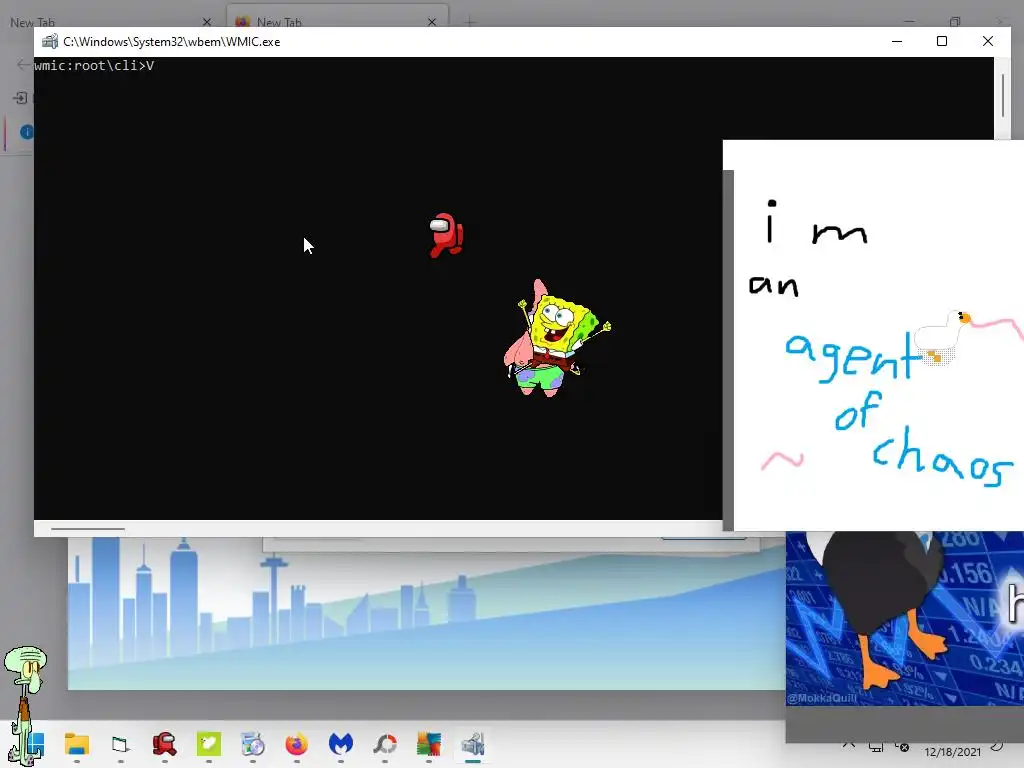Click the browser back arrow behind WMIC
1024x768 pixels.
pyautogui.click(x=22, y=64)
